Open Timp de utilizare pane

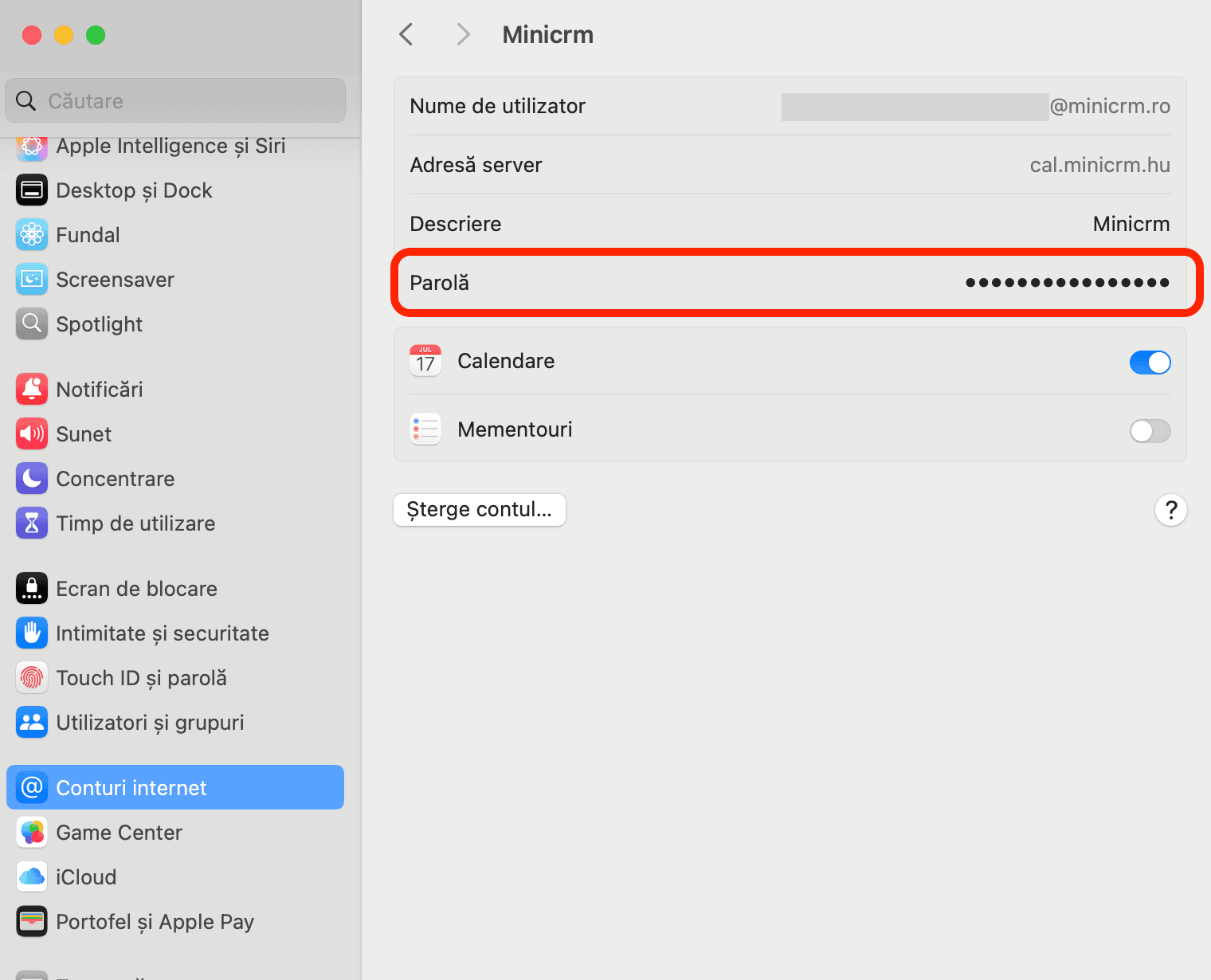(175, 523)
